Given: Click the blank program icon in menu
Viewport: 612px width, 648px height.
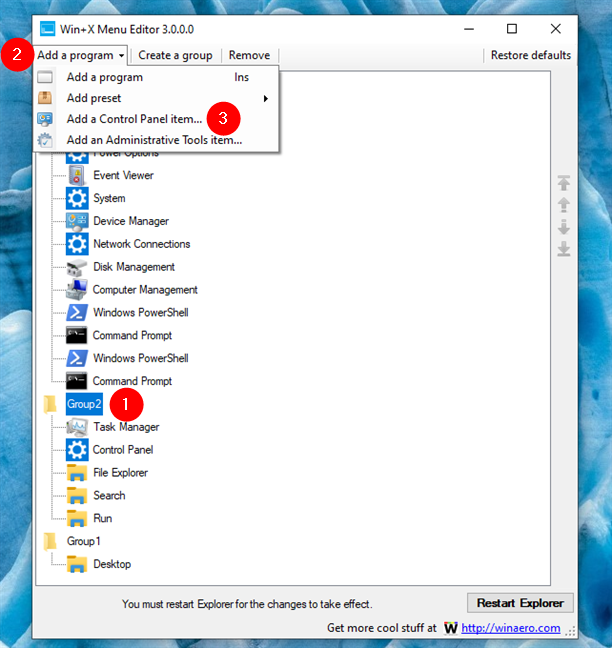Looking at the screenshot, I should (45, 77).
